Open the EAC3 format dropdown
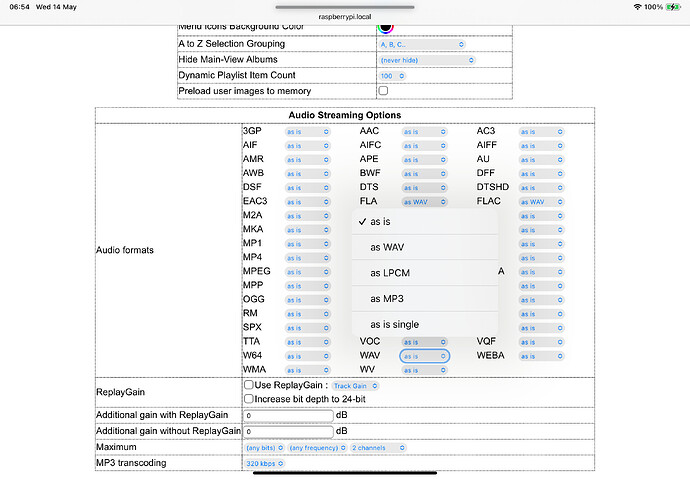Screen dimensions: 690x479 pos(307,202)
